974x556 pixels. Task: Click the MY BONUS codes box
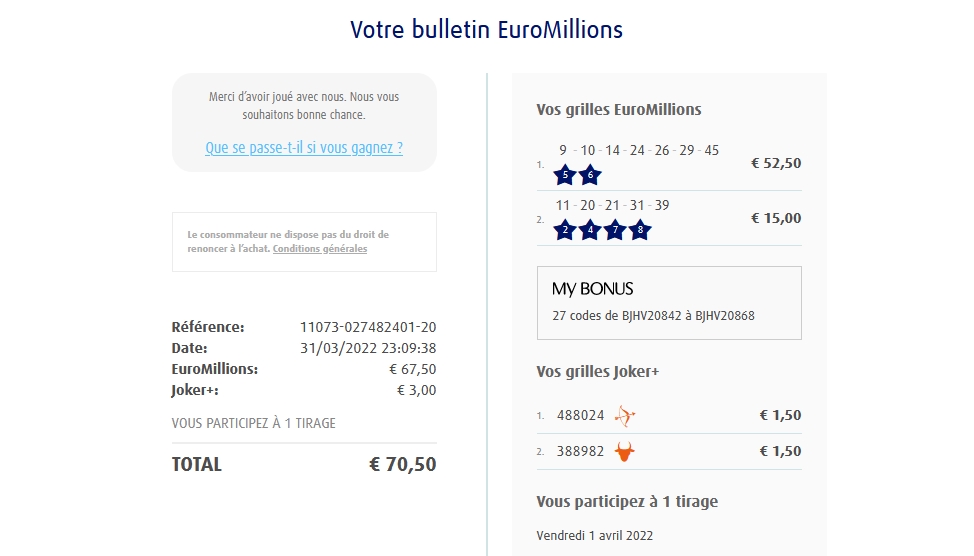pos(669,302)
